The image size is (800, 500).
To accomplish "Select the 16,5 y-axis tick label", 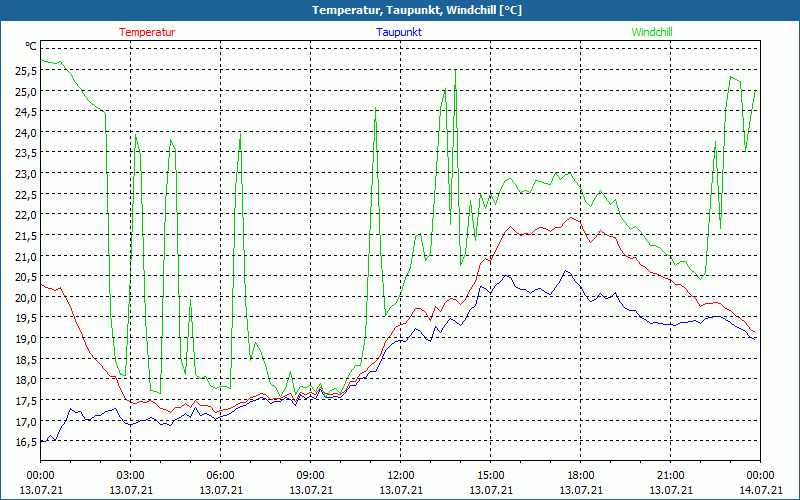I will click(x=25, y=441).
